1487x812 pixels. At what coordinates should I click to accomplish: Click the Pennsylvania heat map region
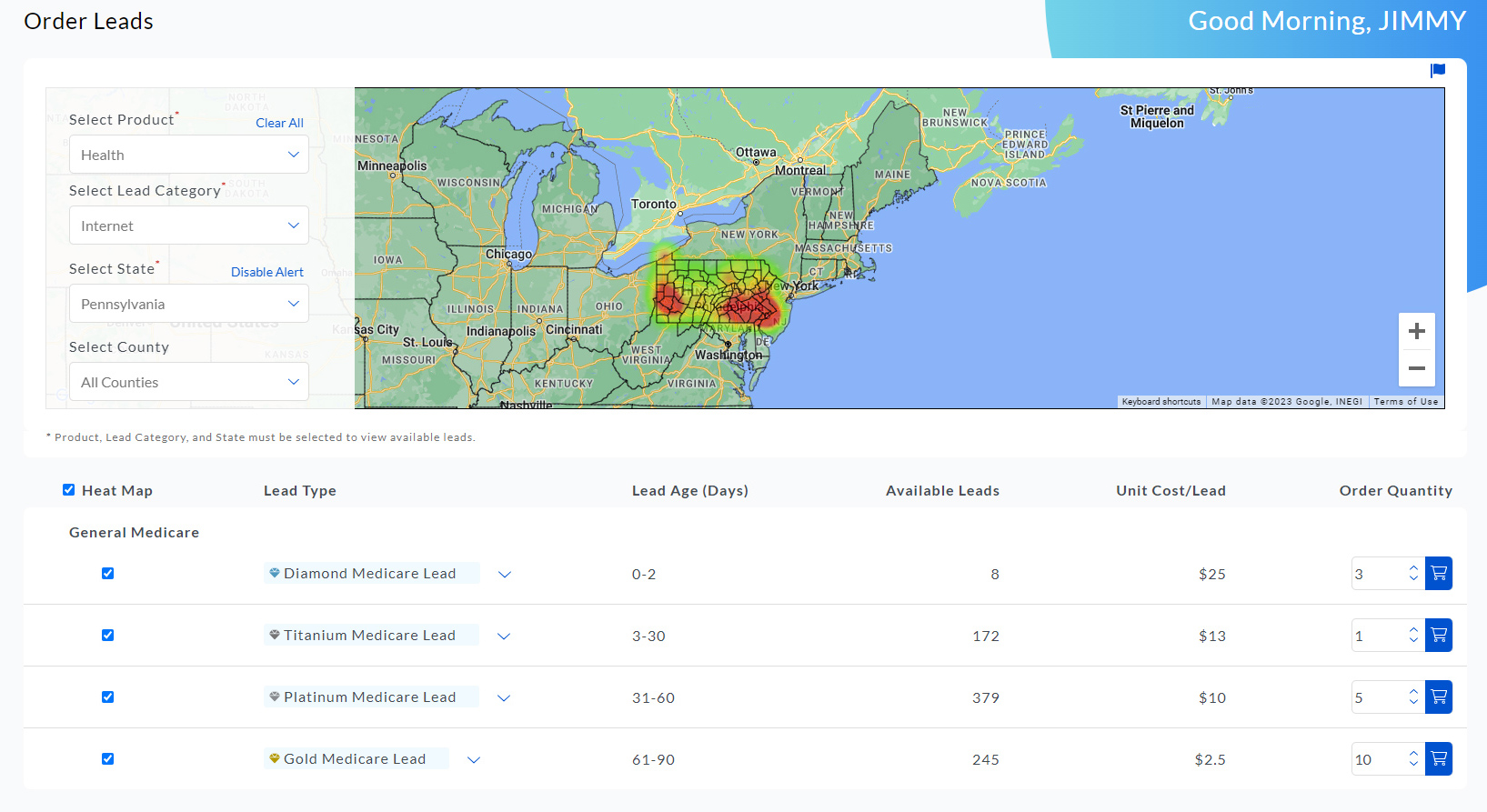point(718,293)
